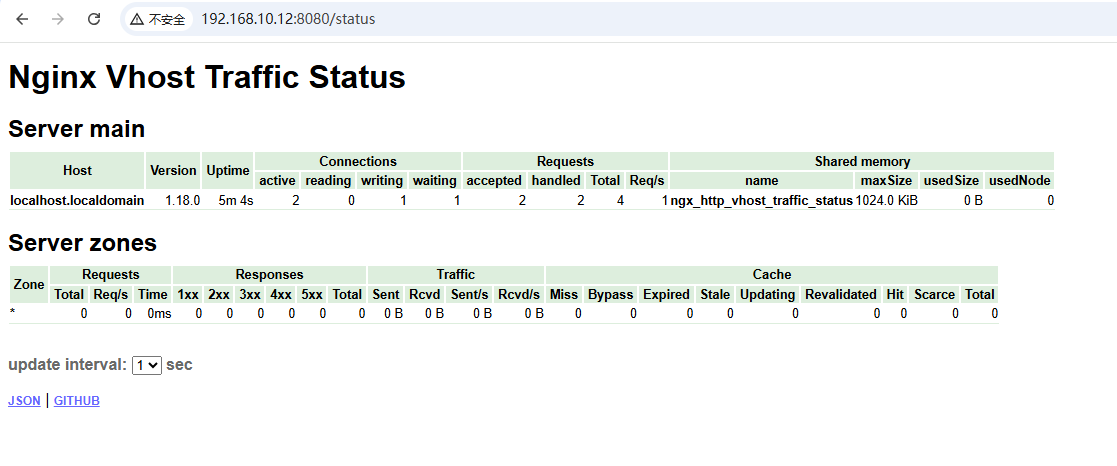Click the Zone column header

(x=29, y=284)
